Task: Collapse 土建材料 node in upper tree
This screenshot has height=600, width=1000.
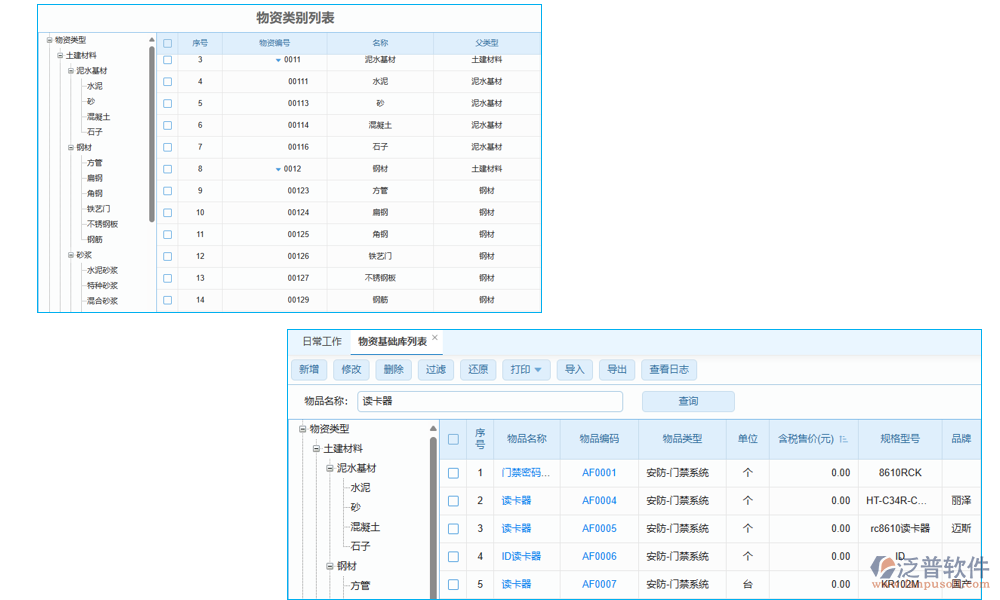Action: (59, 56)
